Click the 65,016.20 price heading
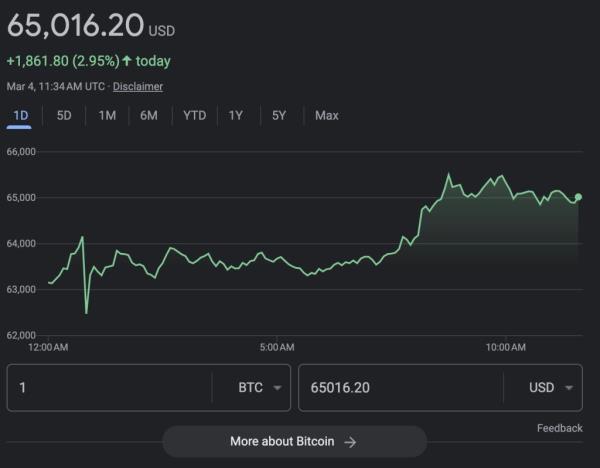 point(75,25)
